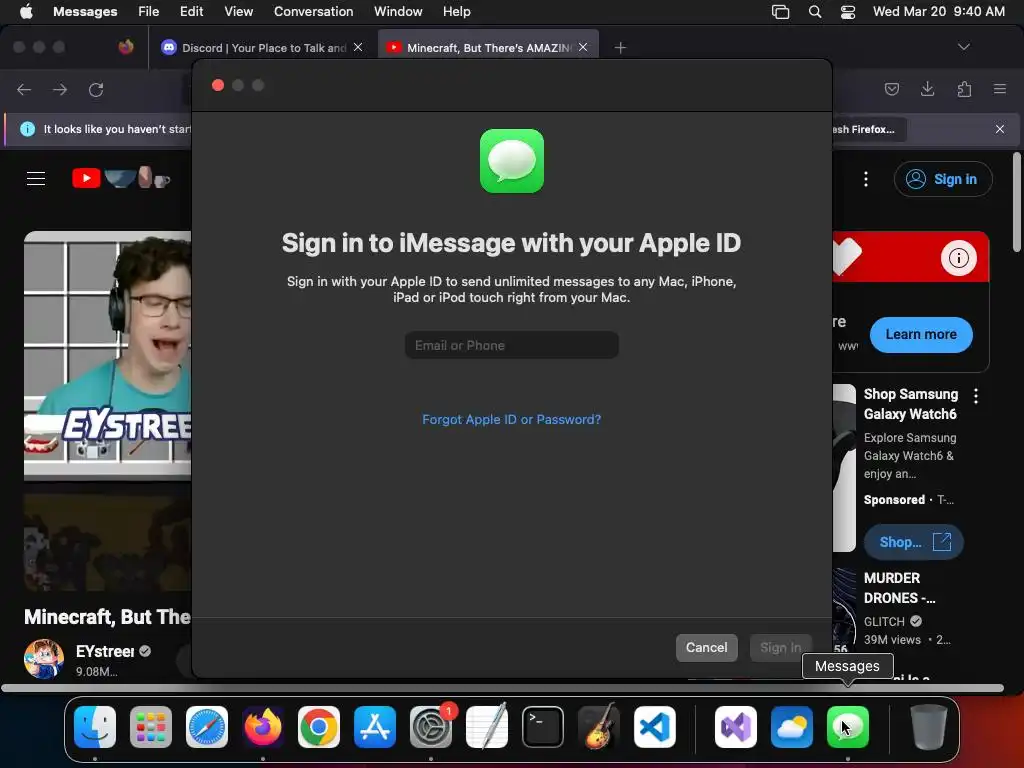1024x768 pixels.
Task: Open the Help menu
Action: 456,12
